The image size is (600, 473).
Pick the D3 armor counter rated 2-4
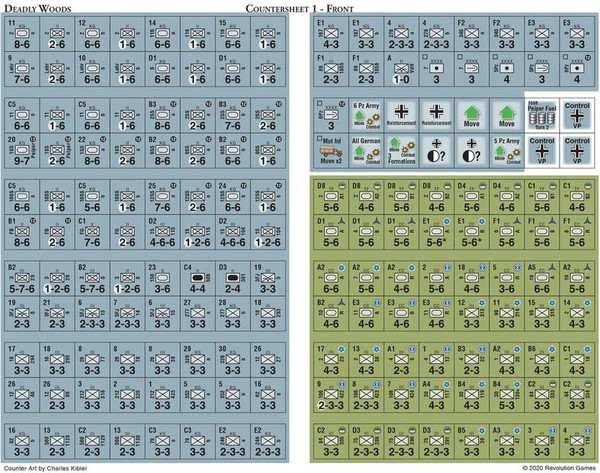tap(235, 277)
